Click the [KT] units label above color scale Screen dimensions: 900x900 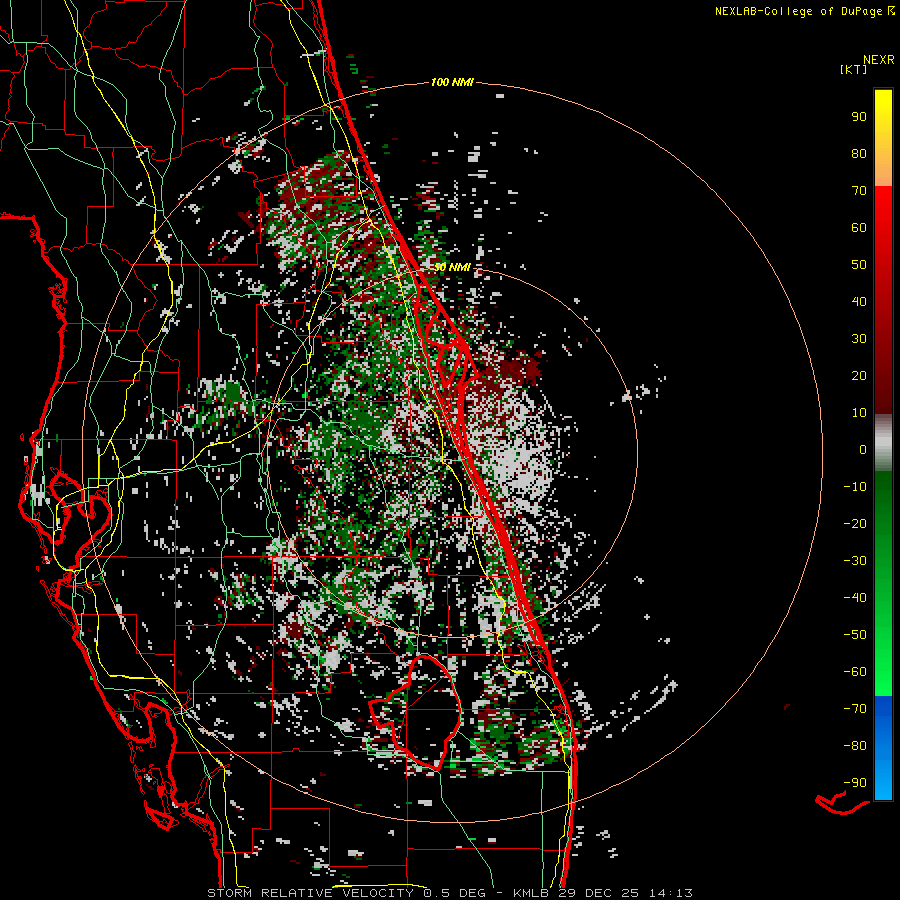[853, 69]
